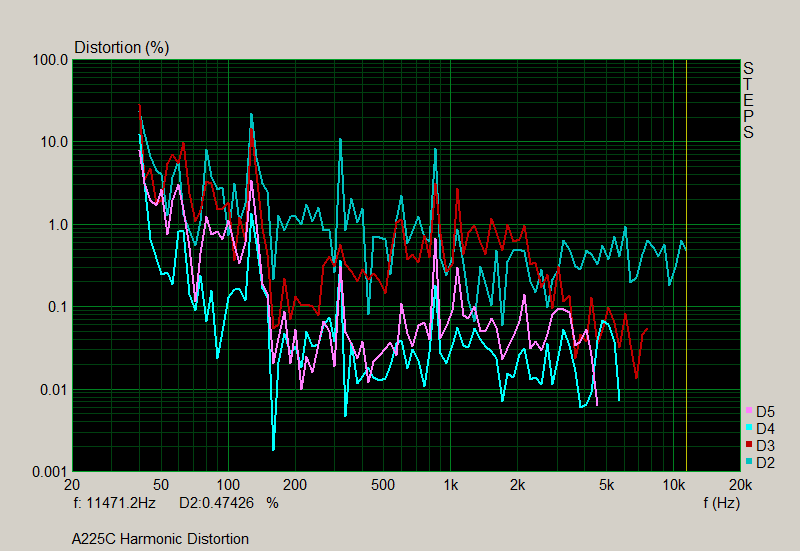Click the cyan D4 legend color swatch
The width and height of the screenshot is (800, 551).
748,428
